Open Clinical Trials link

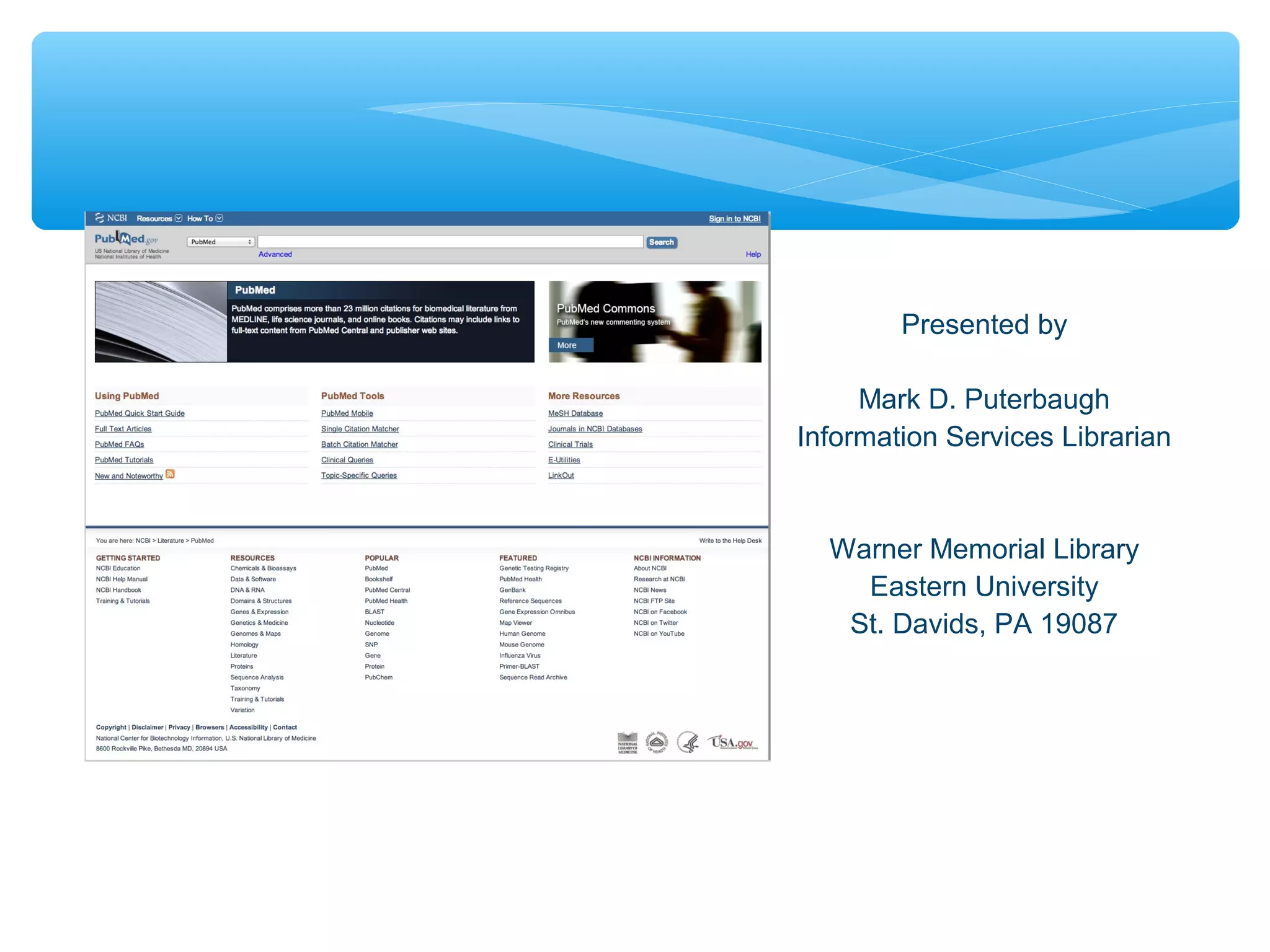[571, 444]
